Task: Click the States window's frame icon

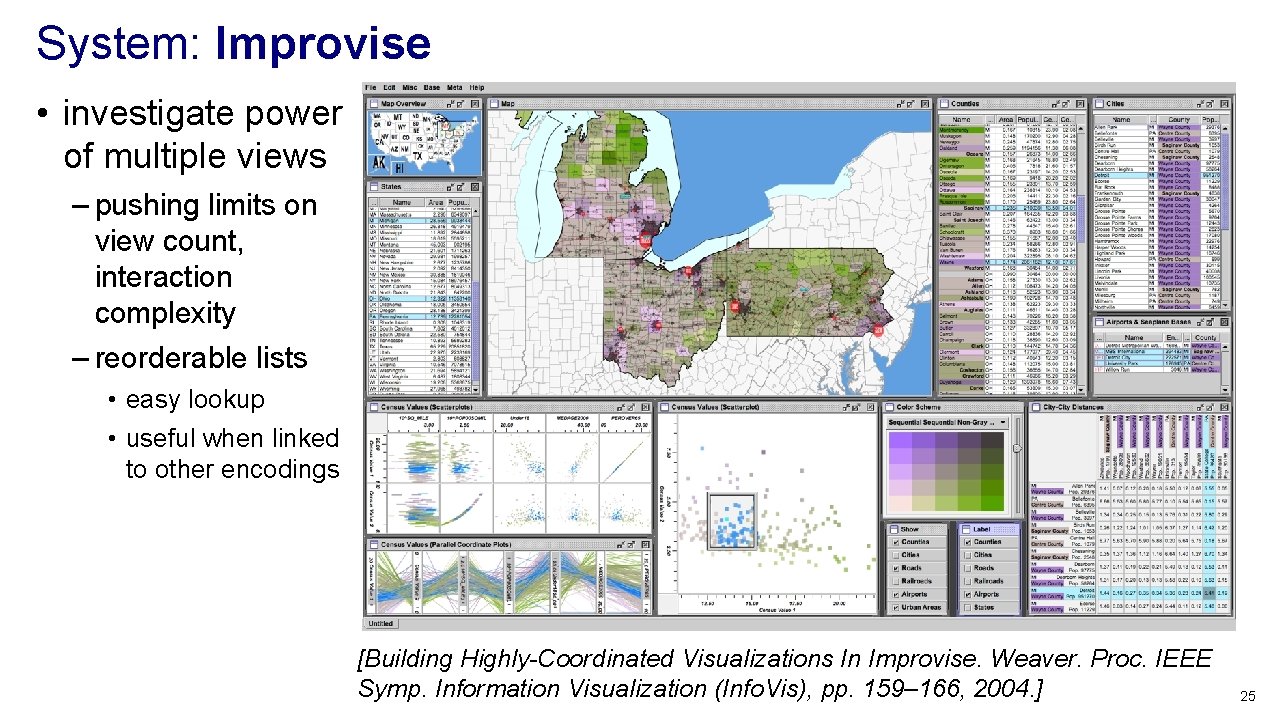Action: coord(373,187)
